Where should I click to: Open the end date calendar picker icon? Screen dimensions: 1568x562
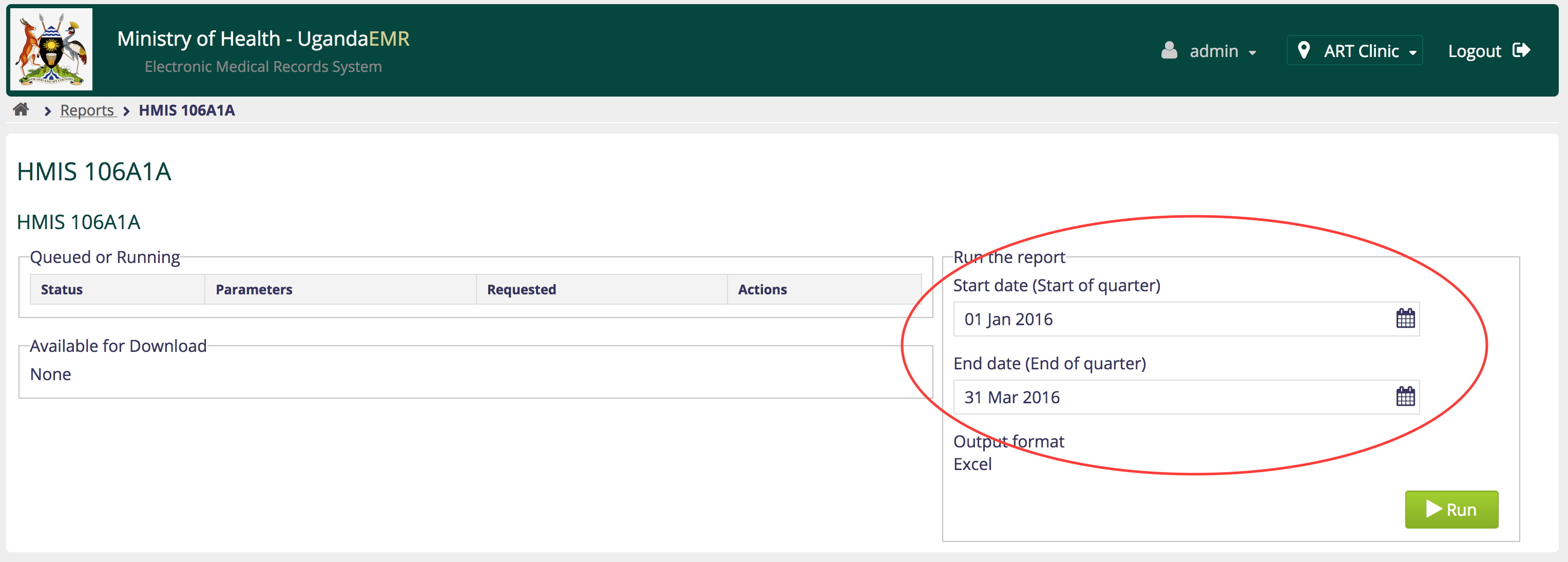click(x=1405, y=397)
